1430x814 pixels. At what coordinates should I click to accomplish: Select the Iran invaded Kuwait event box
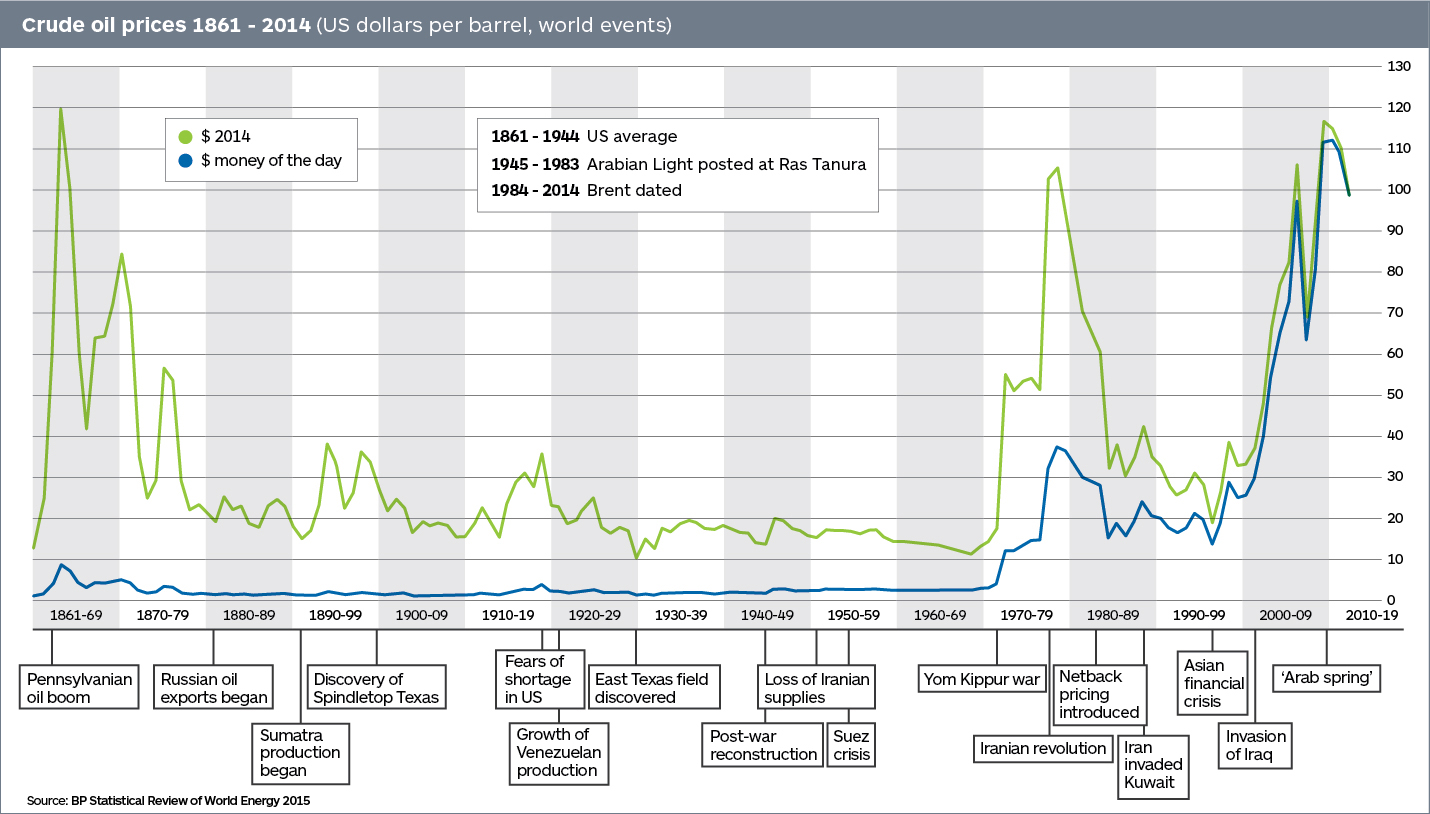click(1152, 765)
